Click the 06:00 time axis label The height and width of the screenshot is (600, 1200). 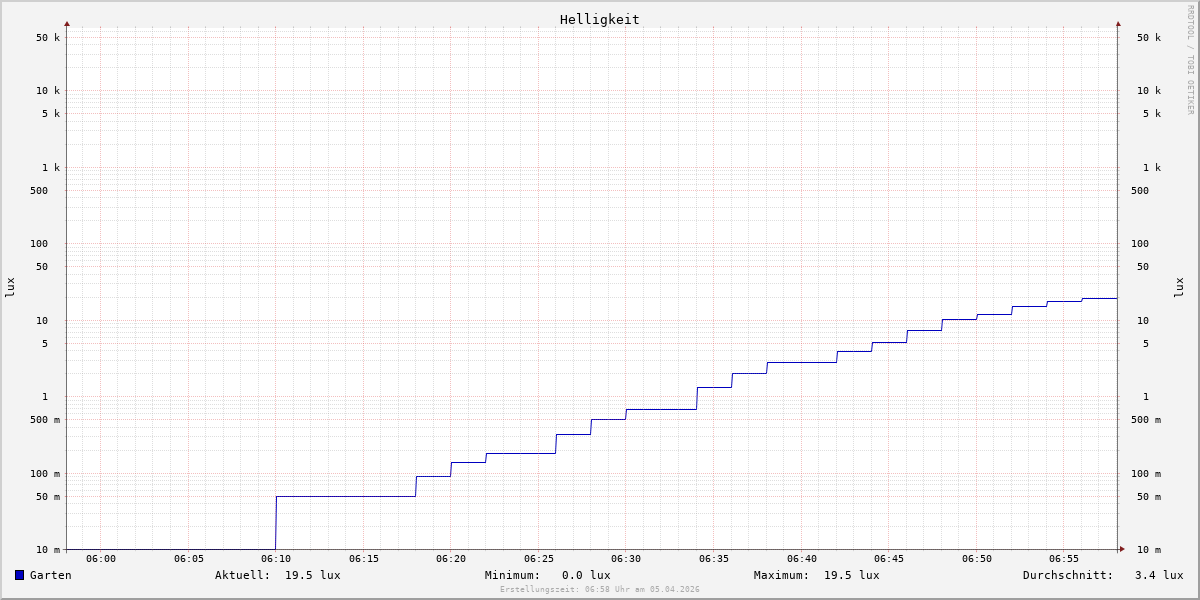coord(101,559)
